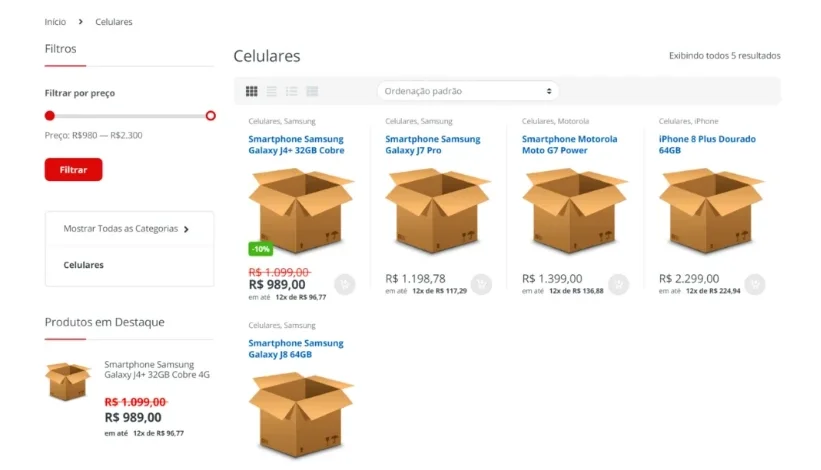Screen dimensions: 821x470
Task: Click the maximum price slider handle
Action: click(210, 116)
